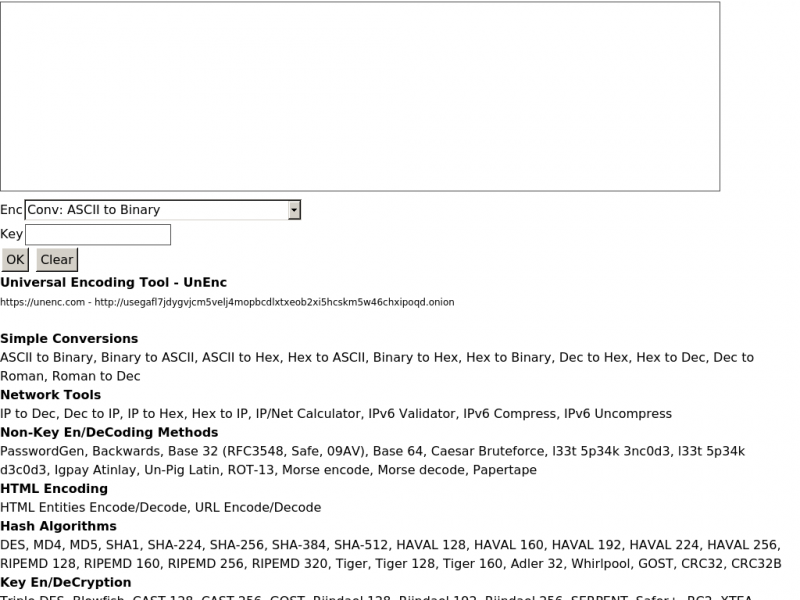Click the 'Key En/DeCryption' heading
The image size is (800, 600).
[66, 583]
